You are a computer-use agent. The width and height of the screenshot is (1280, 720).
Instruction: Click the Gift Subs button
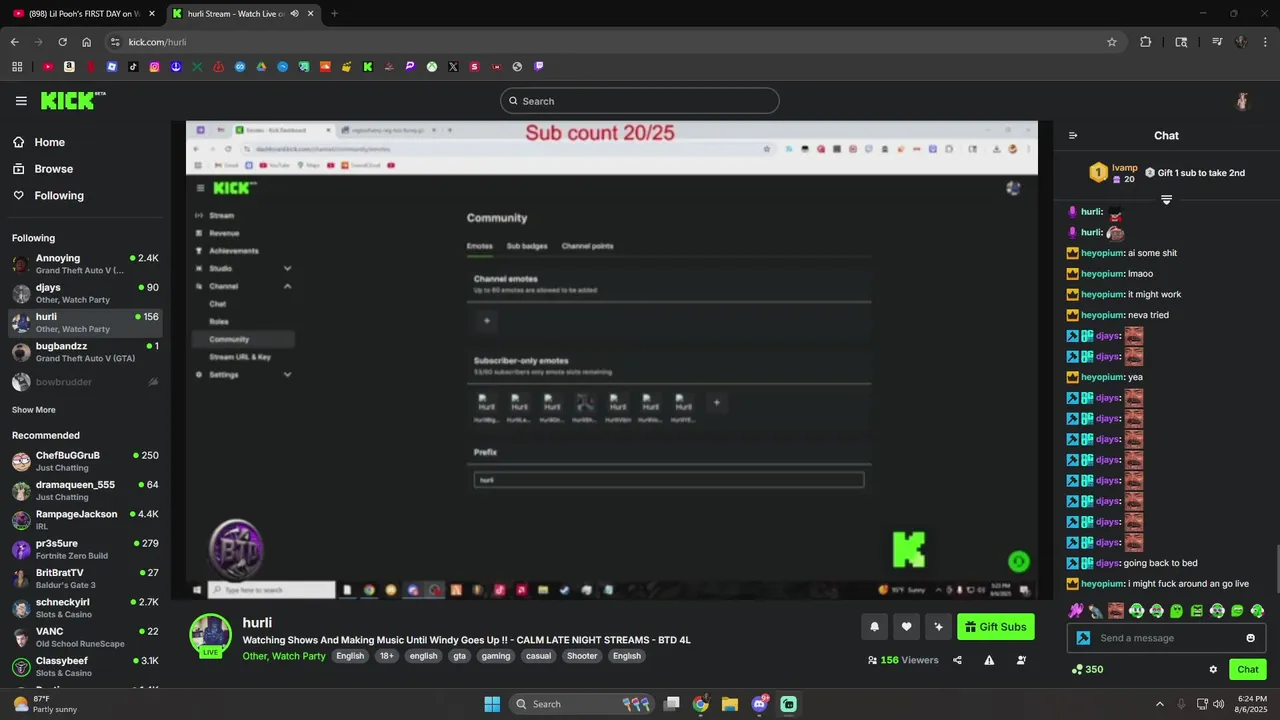[995, 627]
